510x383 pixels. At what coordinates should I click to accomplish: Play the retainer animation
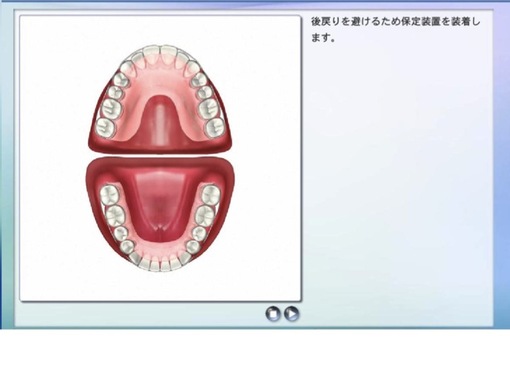[x=291, y=314]
